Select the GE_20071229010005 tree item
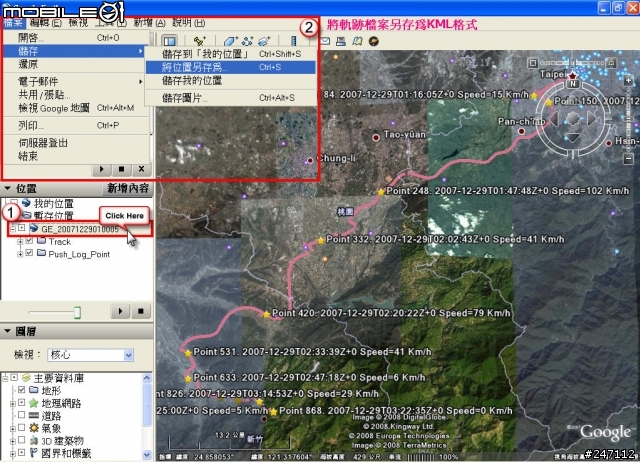The image size is (640, 462). (80, 229)
